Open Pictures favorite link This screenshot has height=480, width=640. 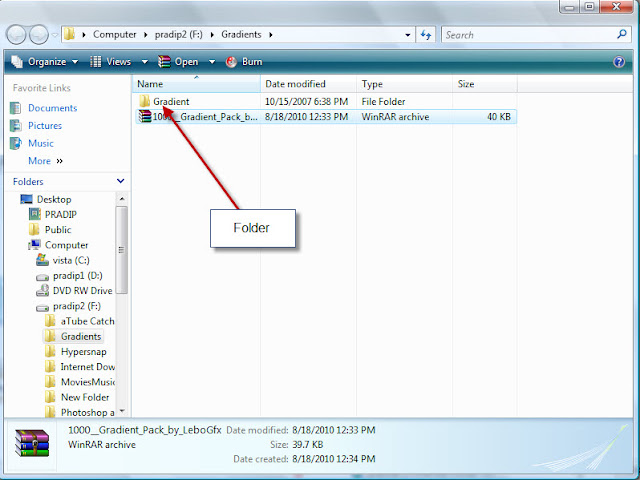[x=45, y=126]
